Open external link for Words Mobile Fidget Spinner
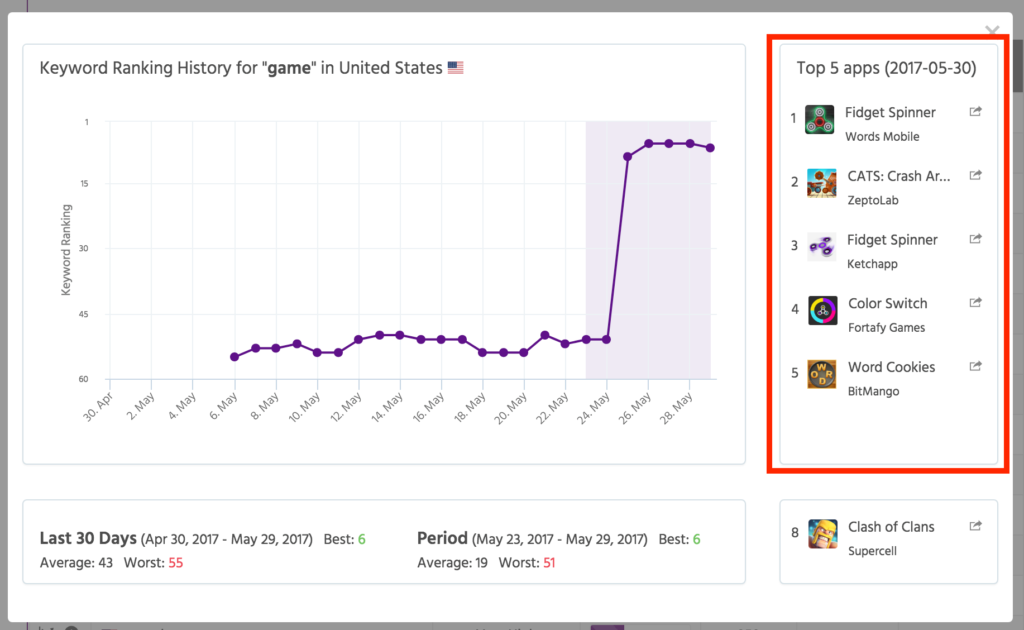Image resolution: width=1024 pixels, height=630 pixels. 975,112
